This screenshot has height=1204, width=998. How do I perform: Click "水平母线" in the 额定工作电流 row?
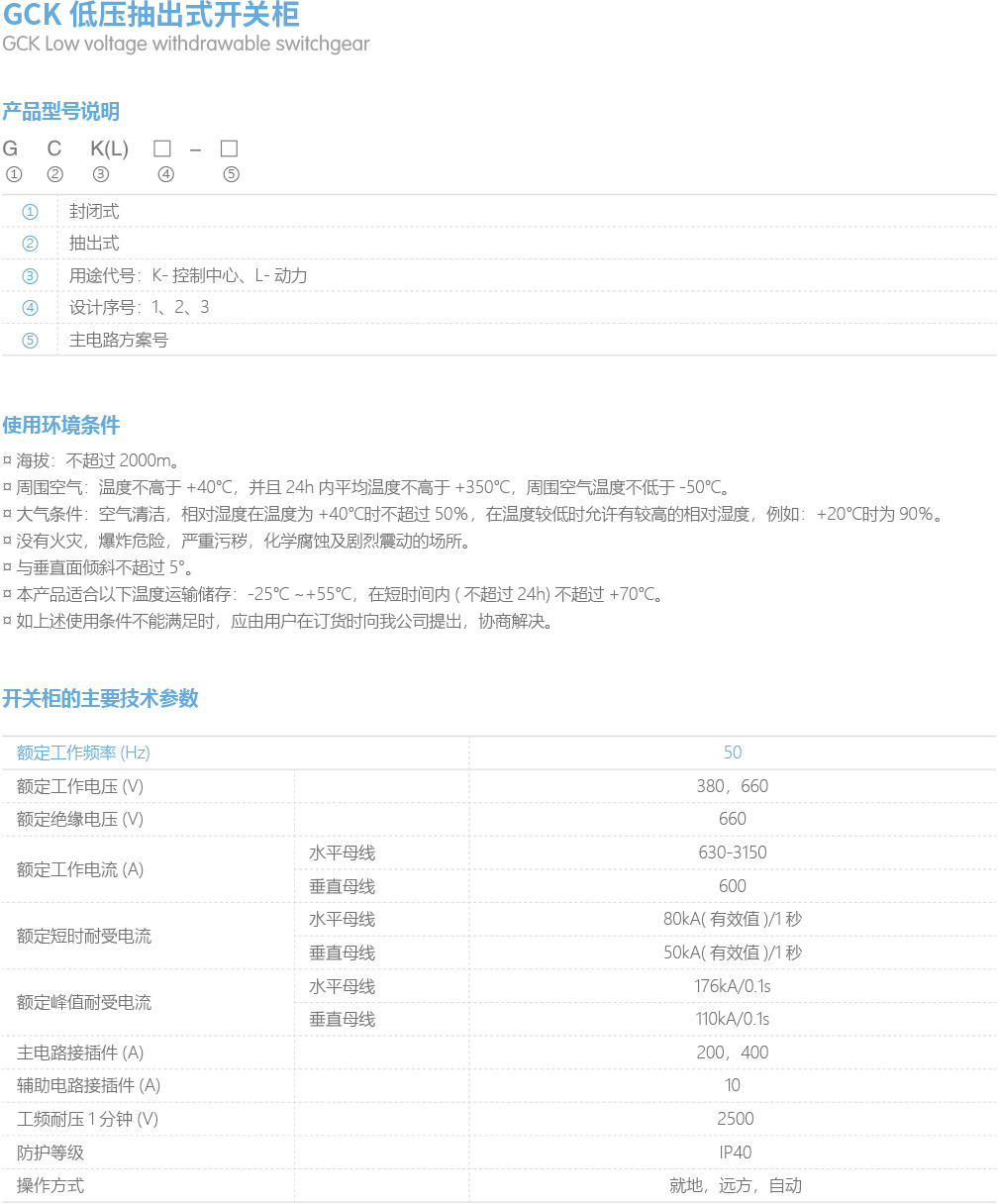tap(343, 853)
